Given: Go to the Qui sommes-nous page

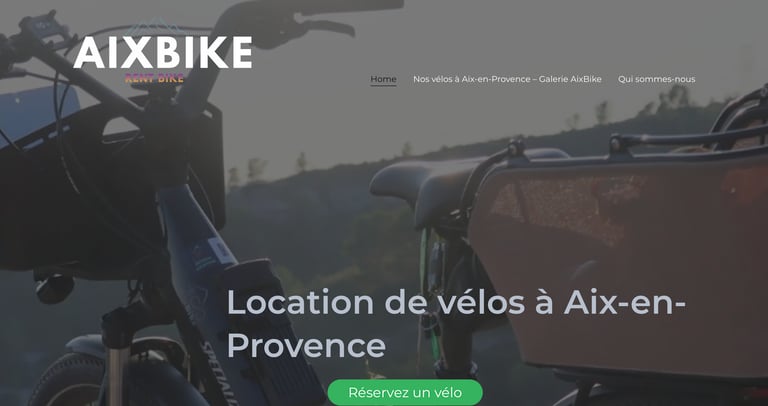Looking at the screenshot, I should pyautogui.click(x=656, y=79).
